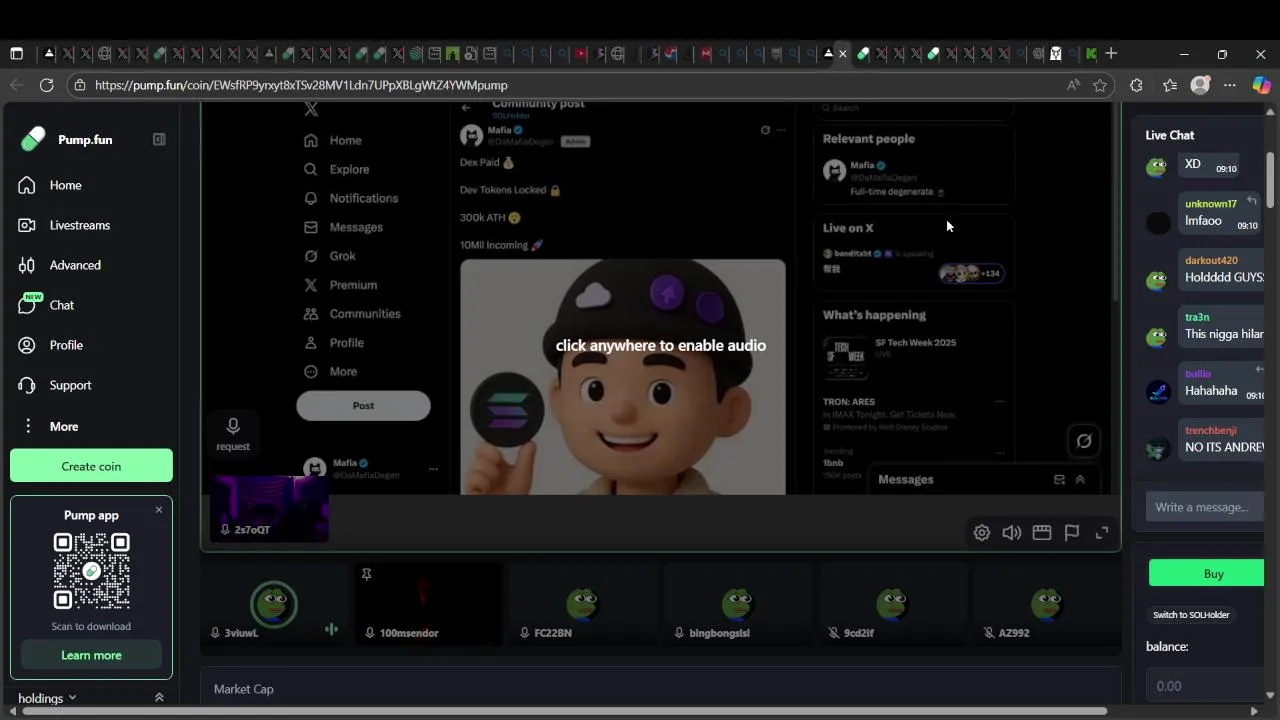Select the bingbongslsl participant tile

tap(737, 605)
